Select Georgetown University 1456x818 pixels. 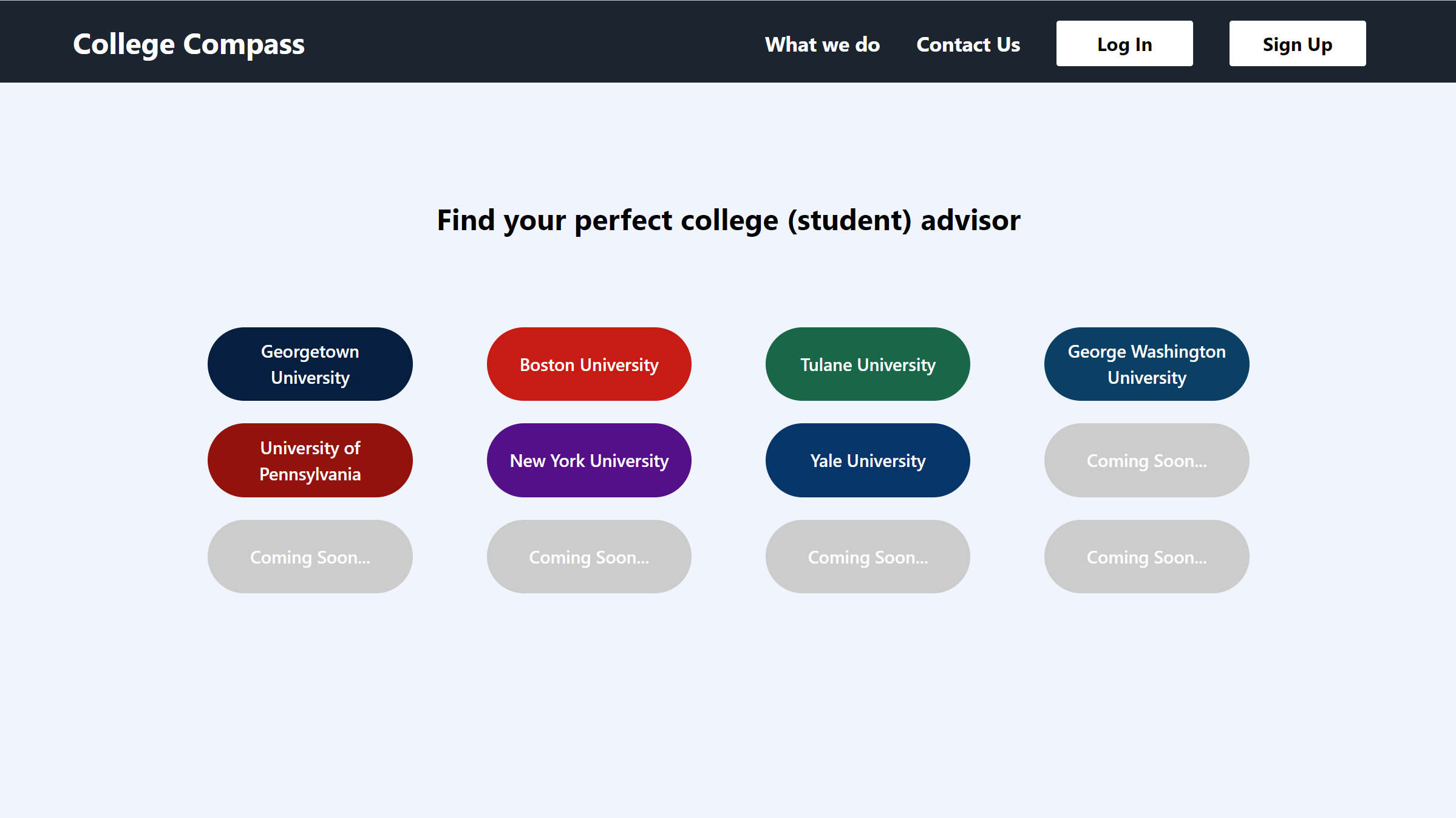point(310,364)
